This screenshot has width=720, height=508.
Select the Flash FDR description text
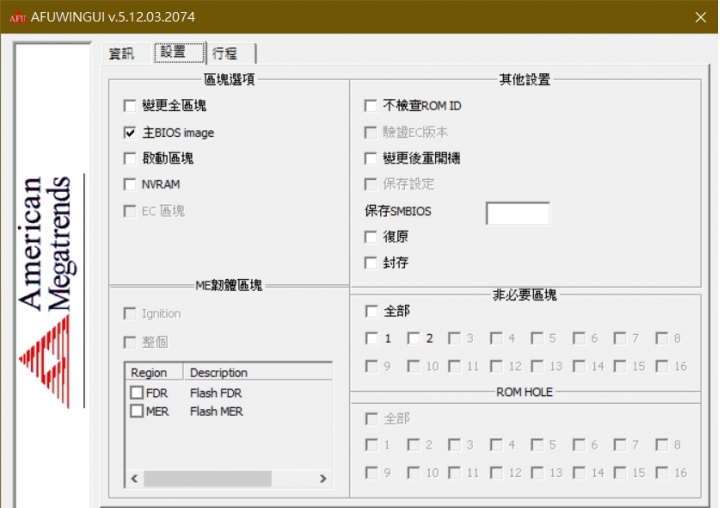pyautogui.click(x=216, y=393)
